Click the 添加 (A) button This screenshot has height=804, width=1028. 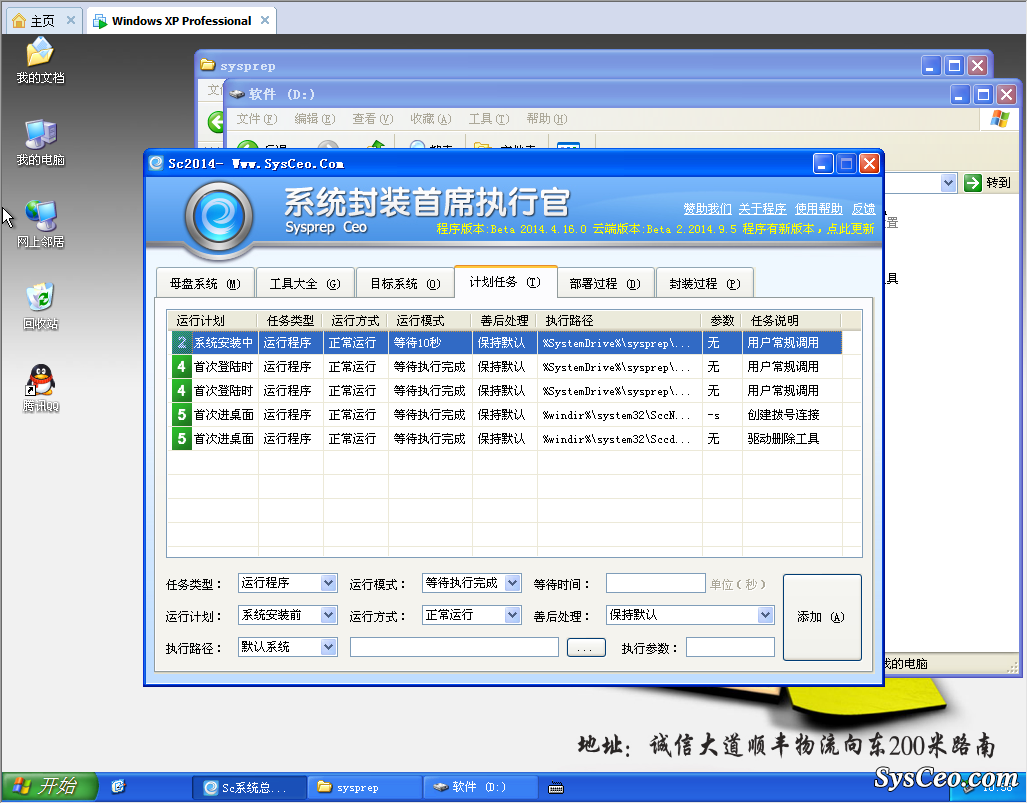[822, 617]
